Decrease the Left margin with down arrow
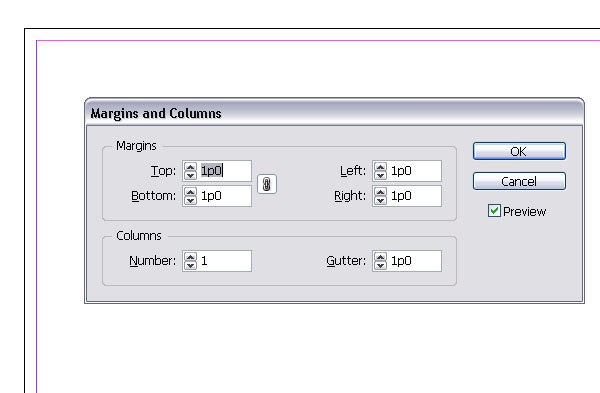 pos(380,175)
